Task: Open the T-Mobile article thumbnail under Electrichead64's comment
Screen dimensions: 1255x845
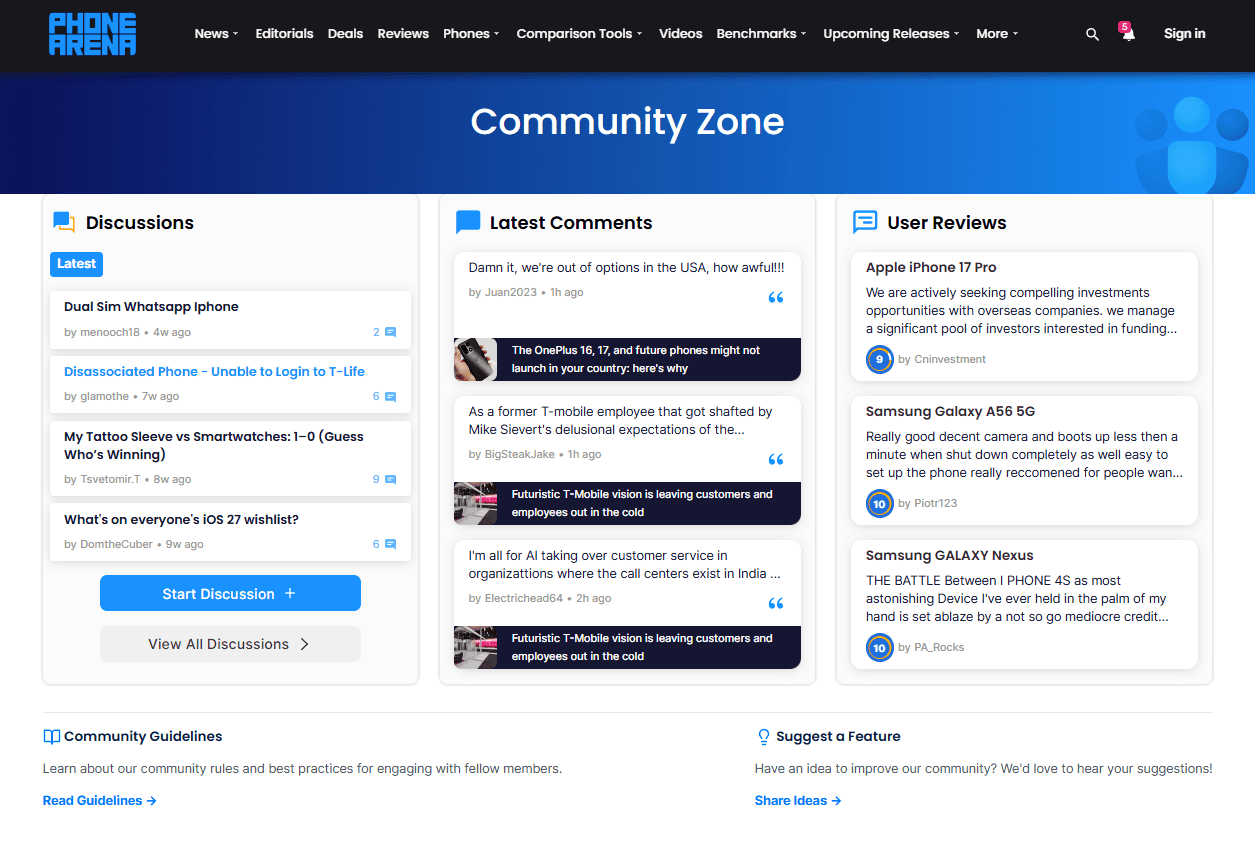Action: [x=476, y=648]
